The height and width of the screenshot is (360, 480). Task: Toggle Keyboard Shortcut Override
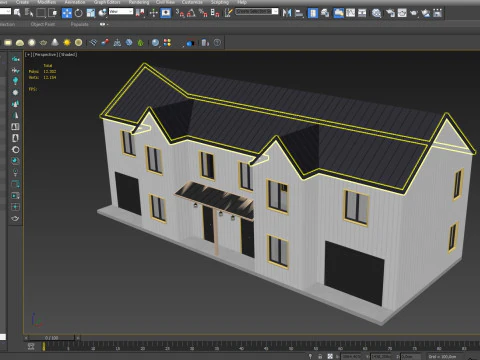click(x=166, y=13)
